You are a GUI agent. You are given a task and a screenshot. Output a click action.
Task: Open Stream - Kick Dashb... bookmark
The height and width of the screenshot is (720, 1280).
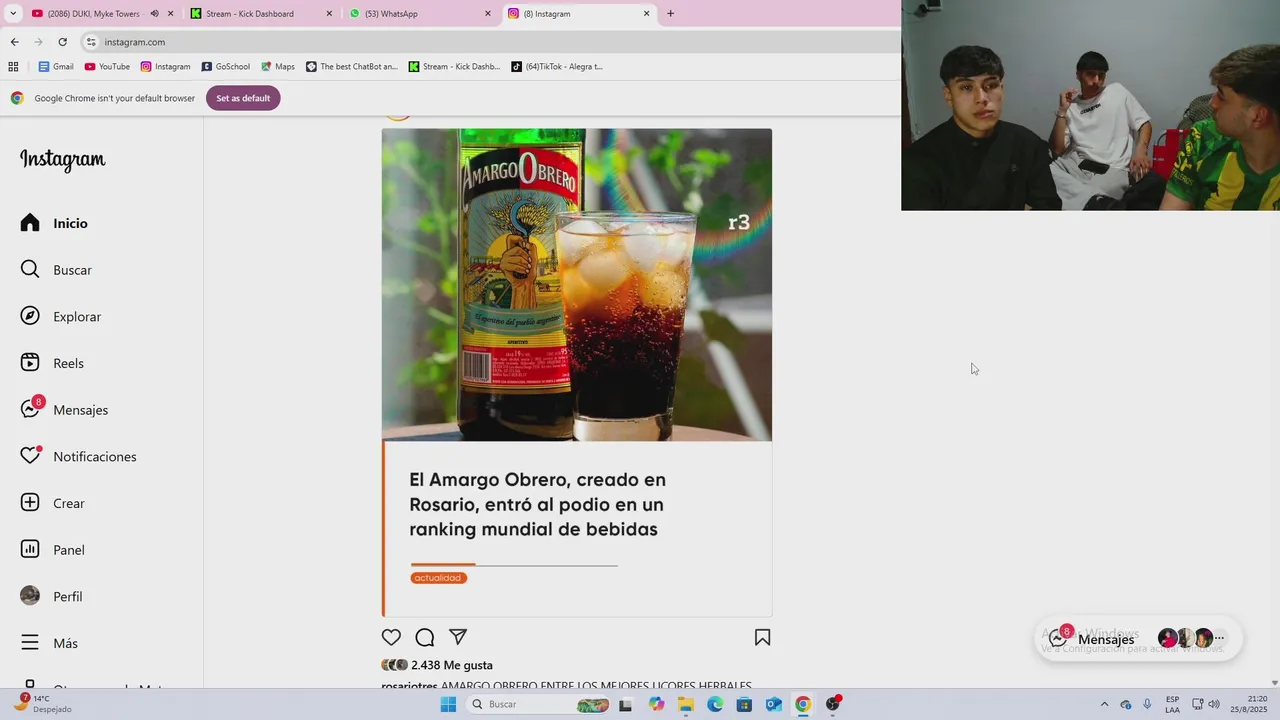(x=454, y=67)
